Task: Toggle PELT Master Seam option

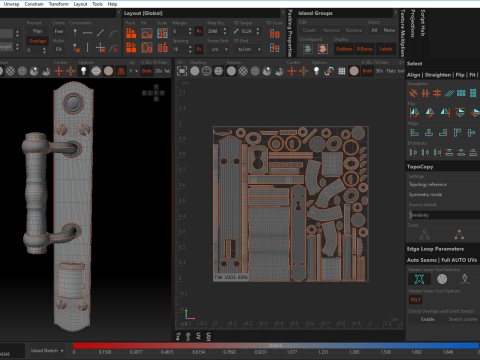Action: [x=415, y=300]
